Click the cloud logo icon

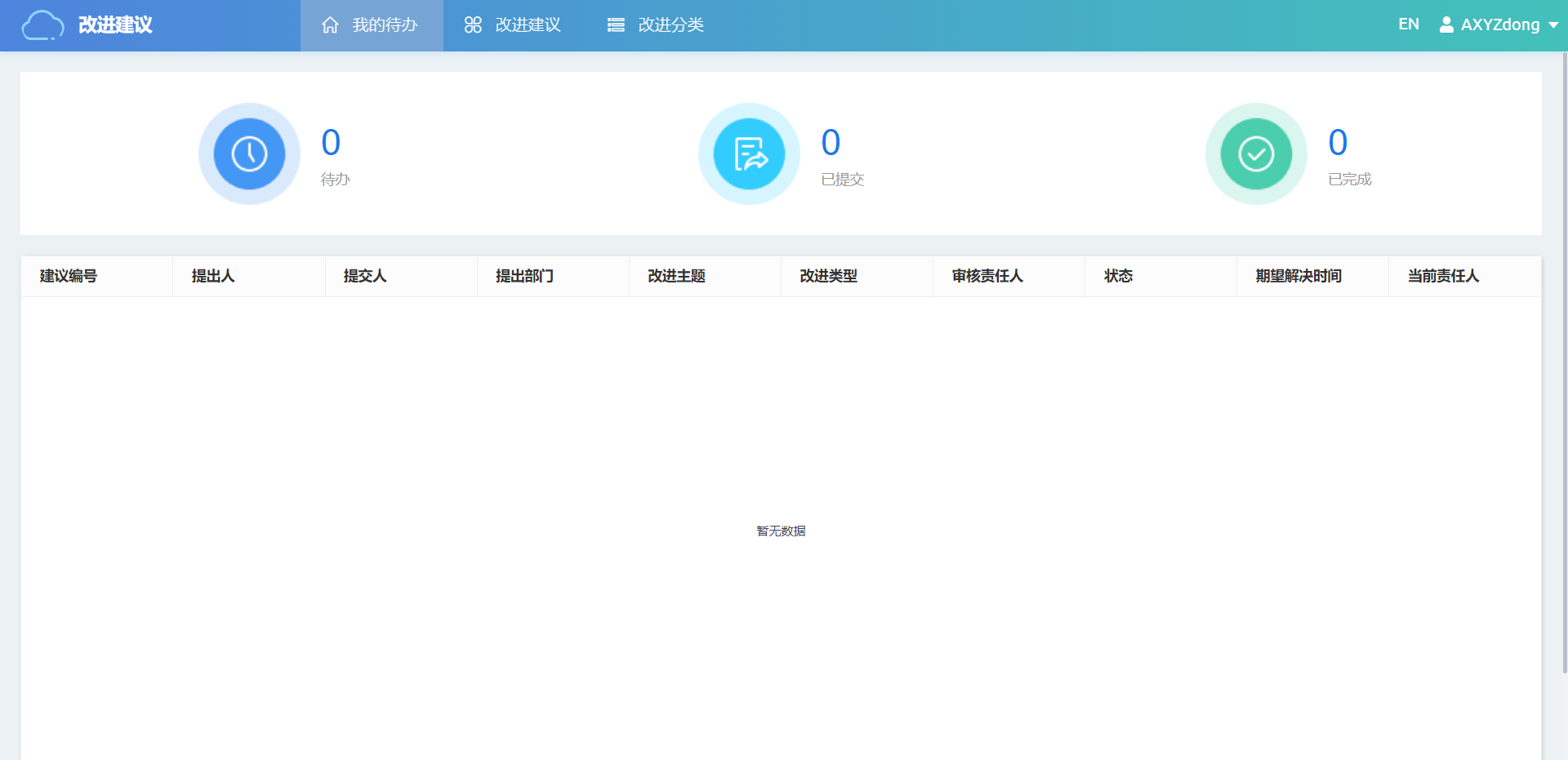[42, 25]
